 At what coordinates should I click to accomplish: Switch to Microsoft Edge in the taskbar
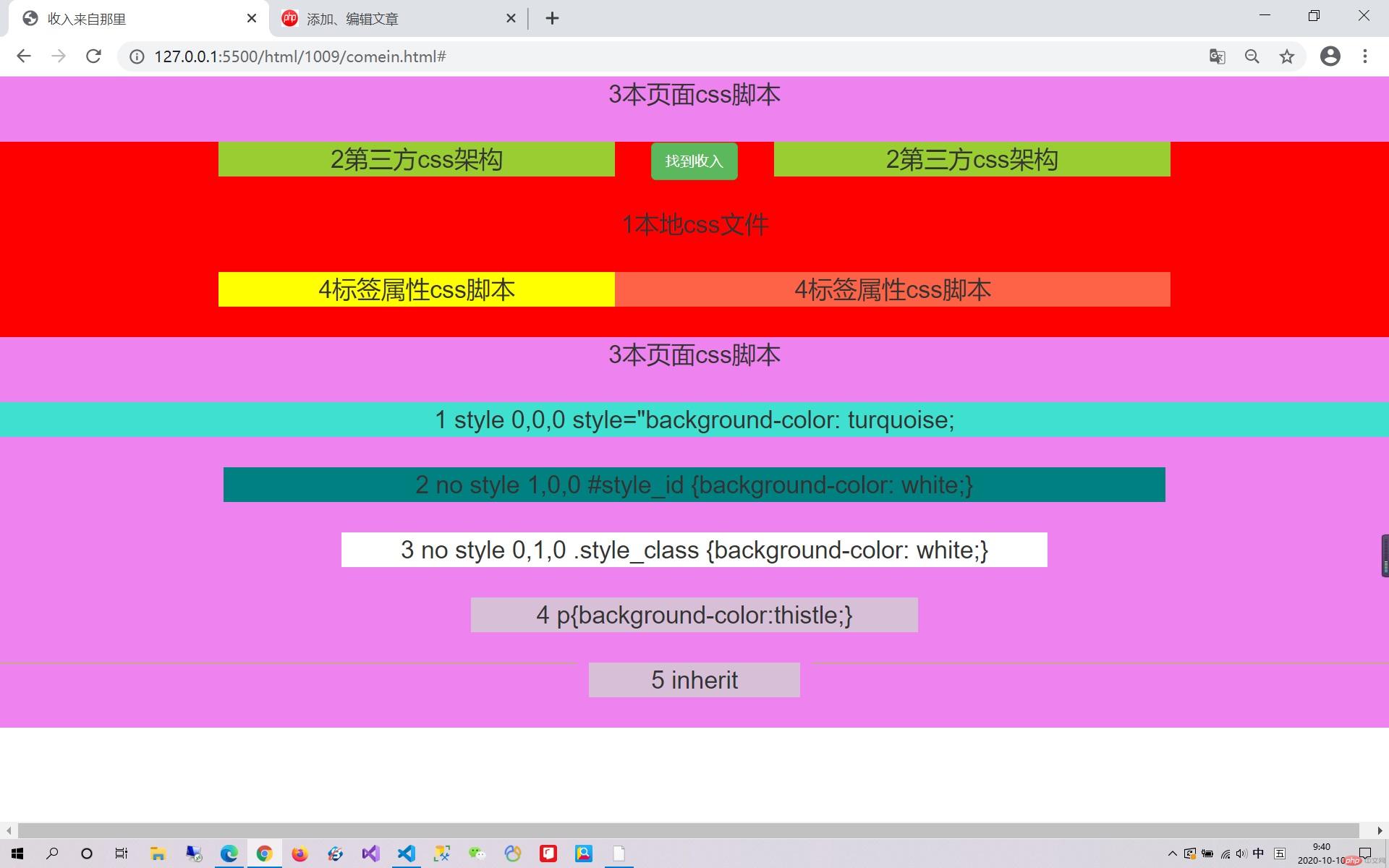(229, 854)
